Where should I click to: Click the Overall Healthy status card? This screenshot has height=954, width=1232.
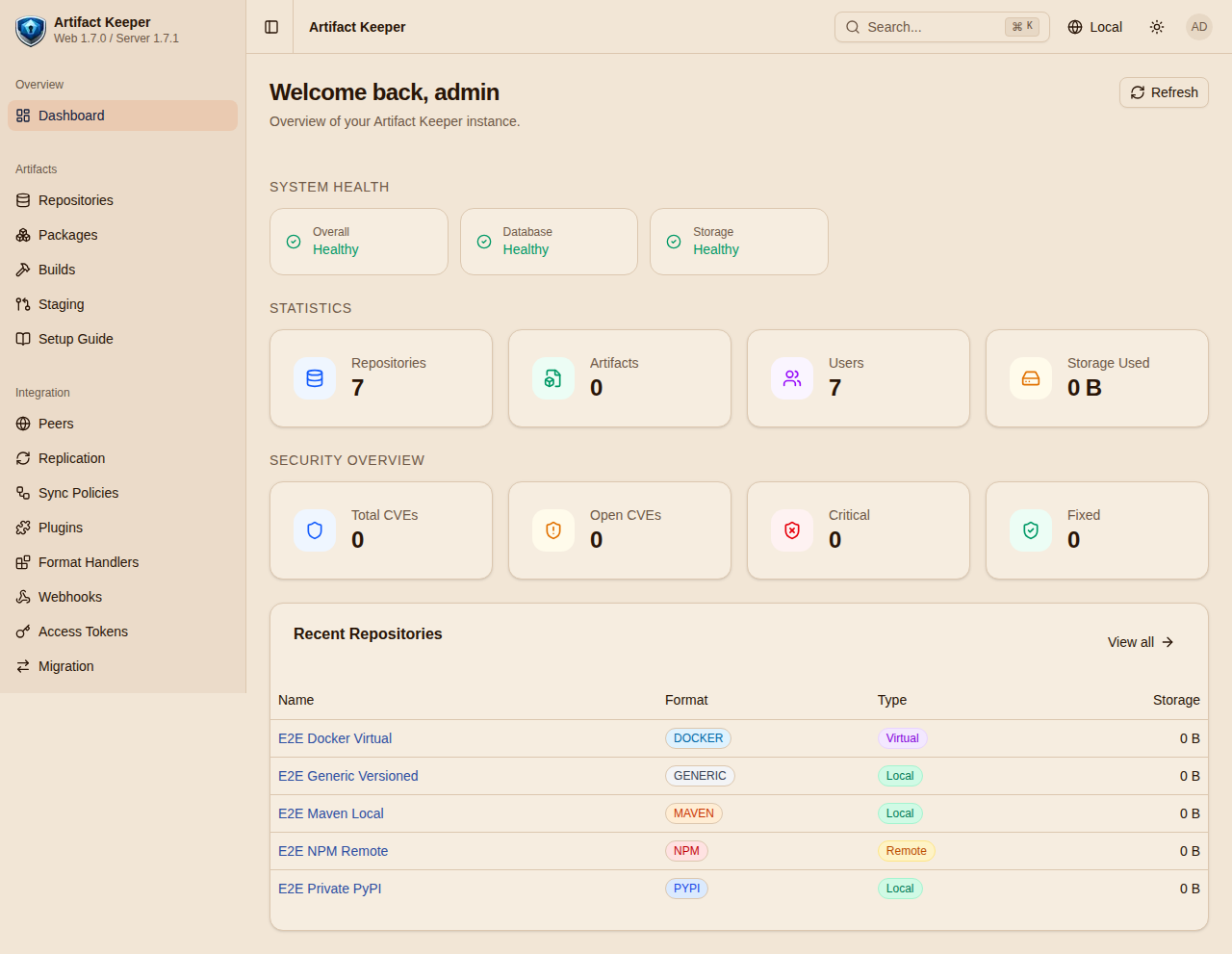click(359, 242)
